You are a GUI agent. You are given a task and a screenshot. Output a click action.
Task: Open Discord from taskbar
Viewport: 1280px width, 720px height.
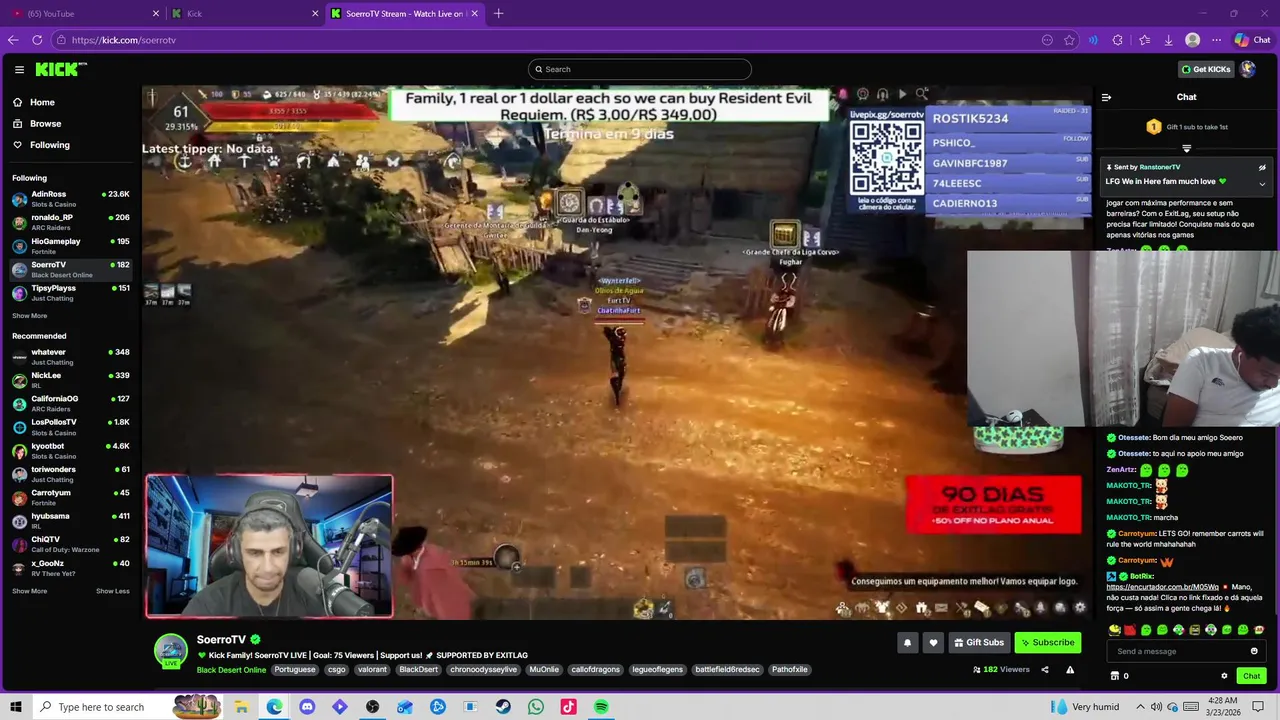click(307, 707)
